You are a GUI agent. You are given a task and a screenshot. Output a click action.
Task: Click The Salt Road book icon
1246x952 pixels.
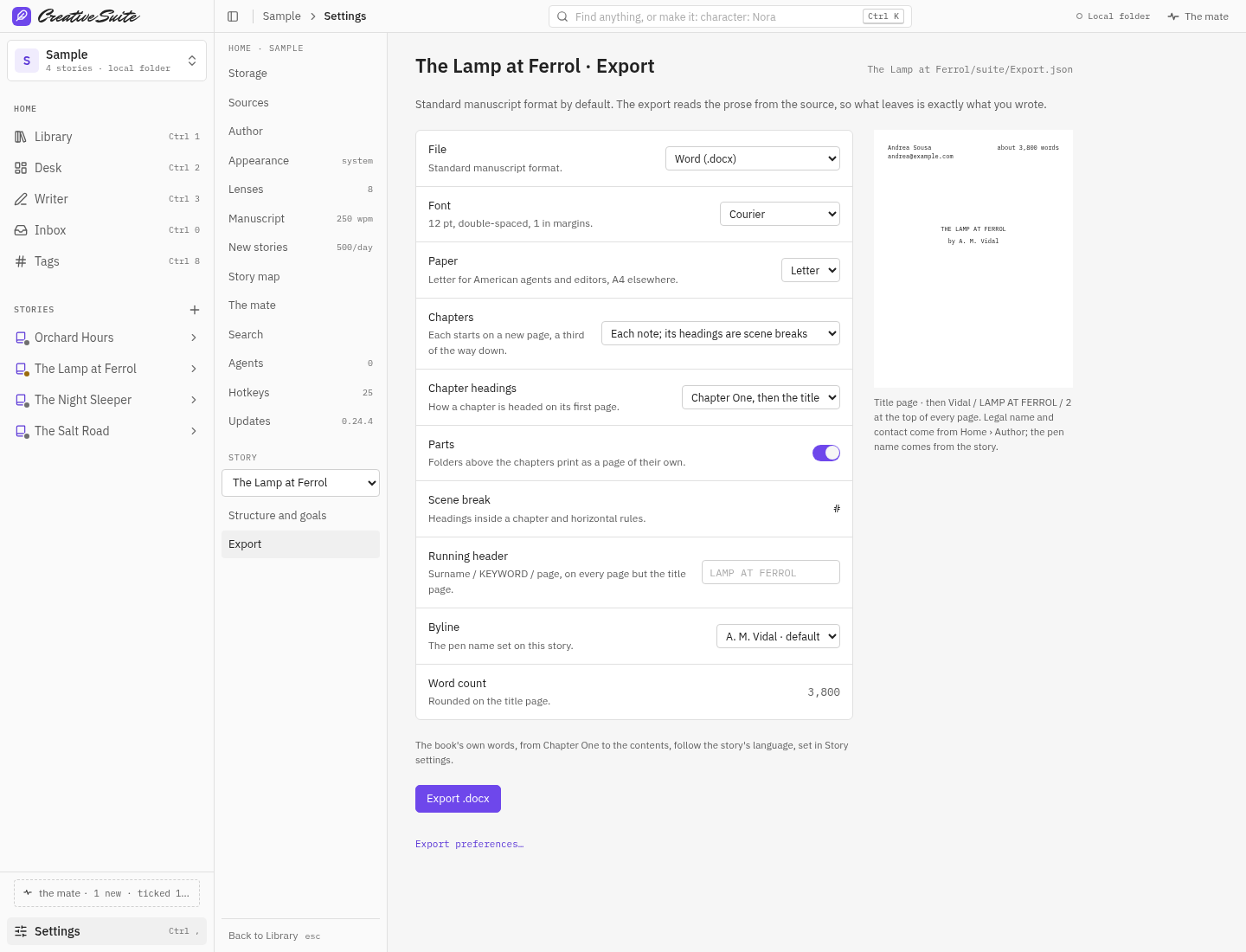tap(22, 431)
